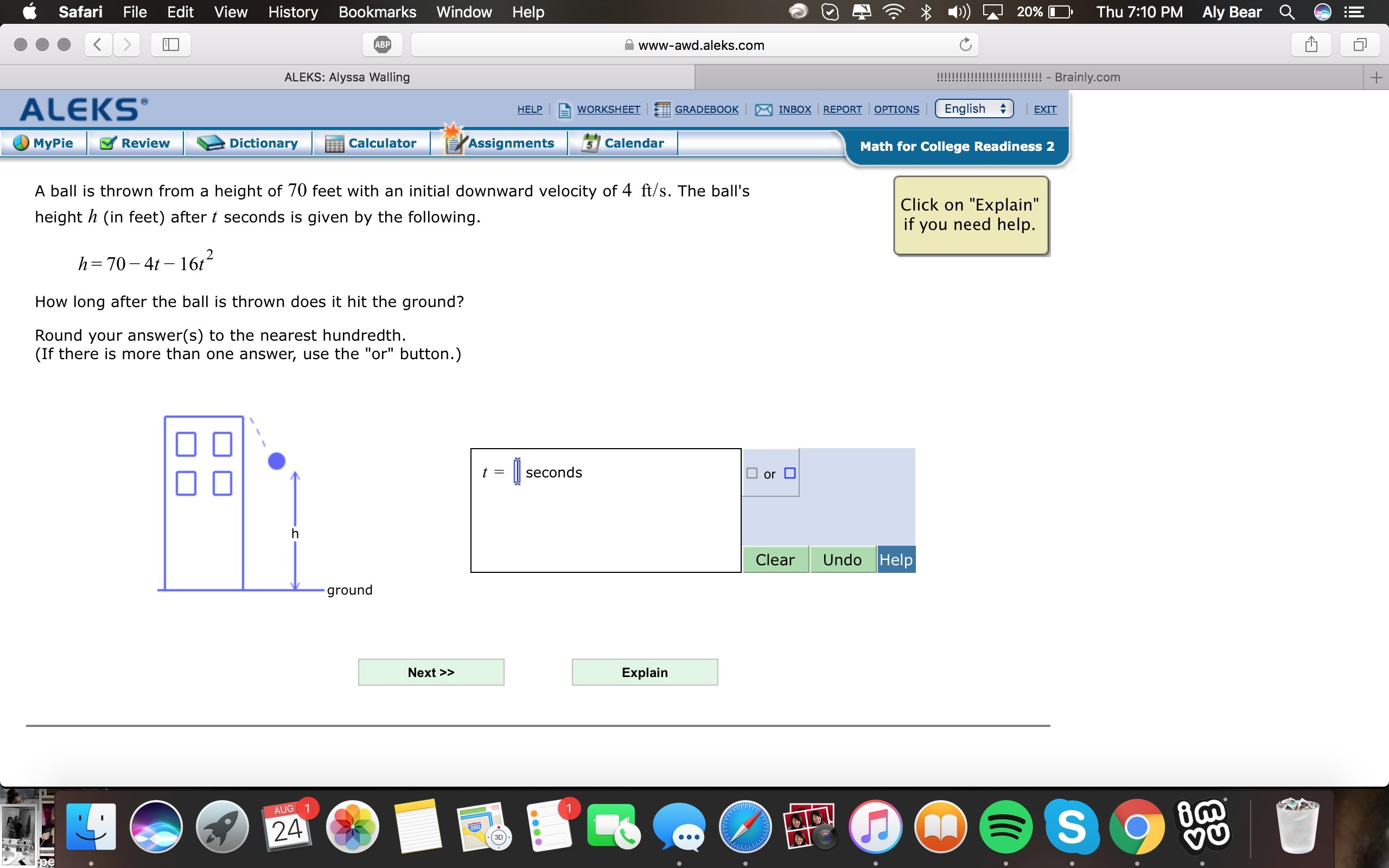
Task: Open the History menu
Action: [293, 12]
